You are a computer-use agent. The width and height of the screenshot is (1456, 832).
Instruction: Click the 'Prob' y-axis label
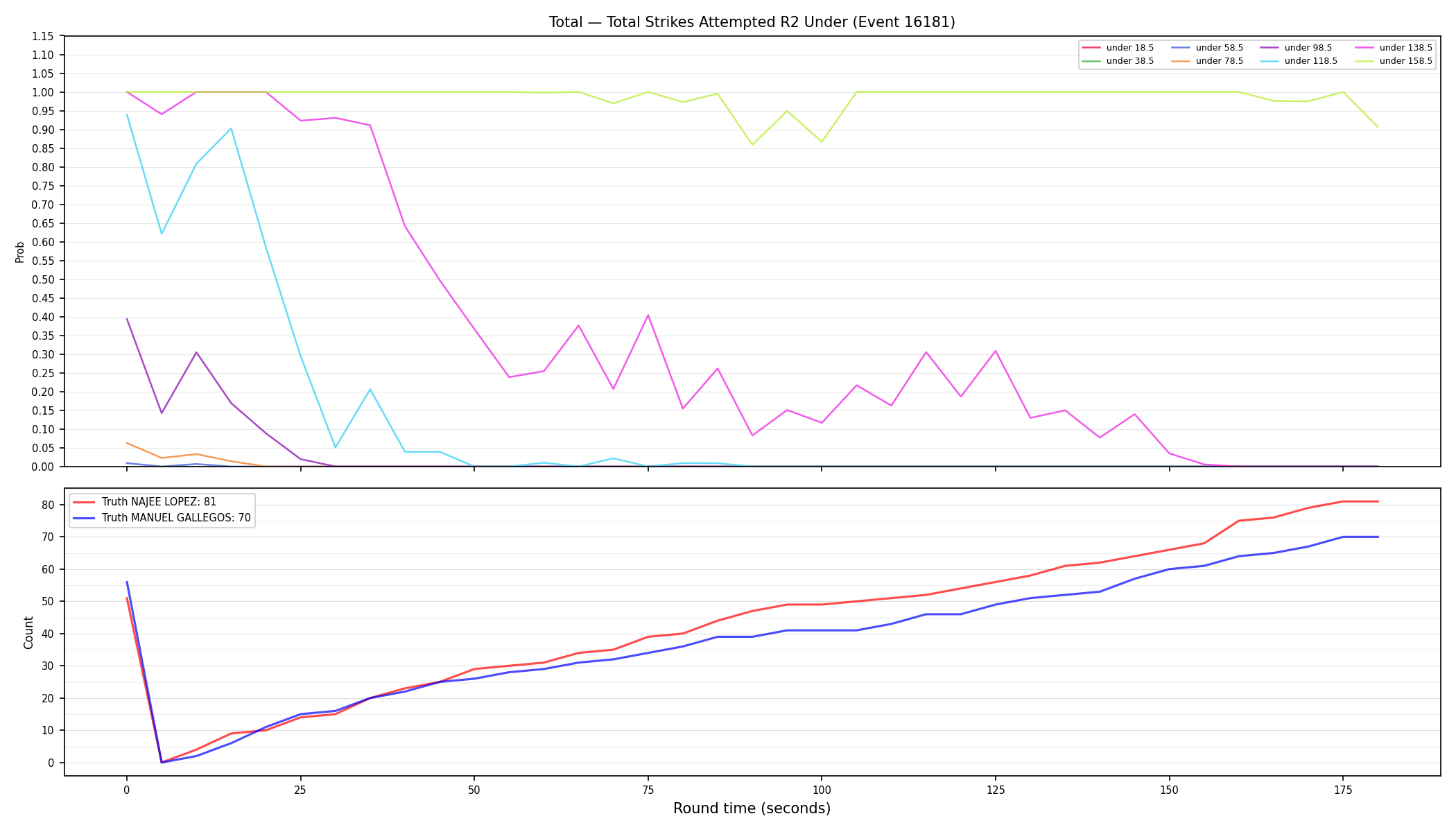[x=20, y=252]
